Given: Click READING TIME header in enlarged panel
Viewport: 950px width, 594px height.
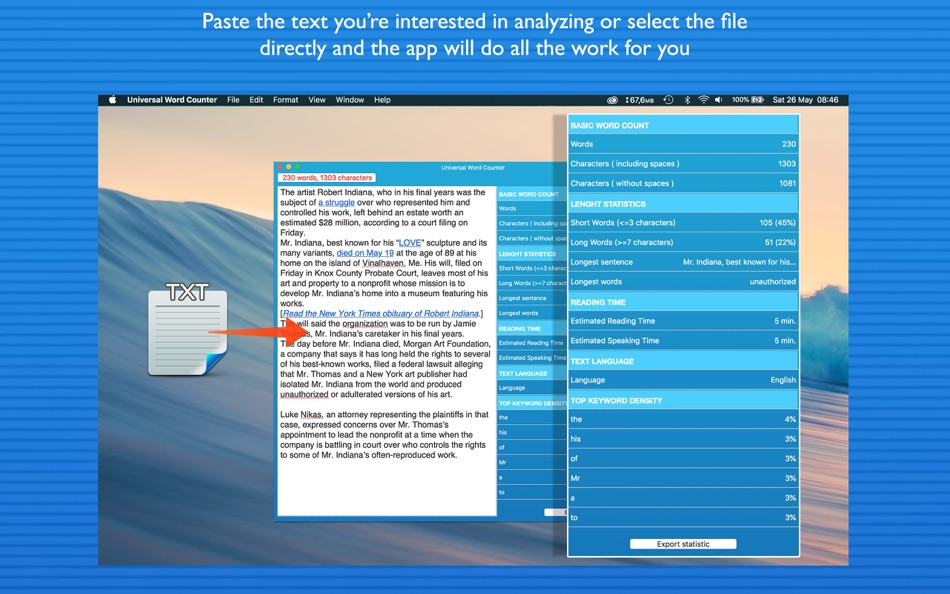Looking at the screenshot, I should (683, 302).
